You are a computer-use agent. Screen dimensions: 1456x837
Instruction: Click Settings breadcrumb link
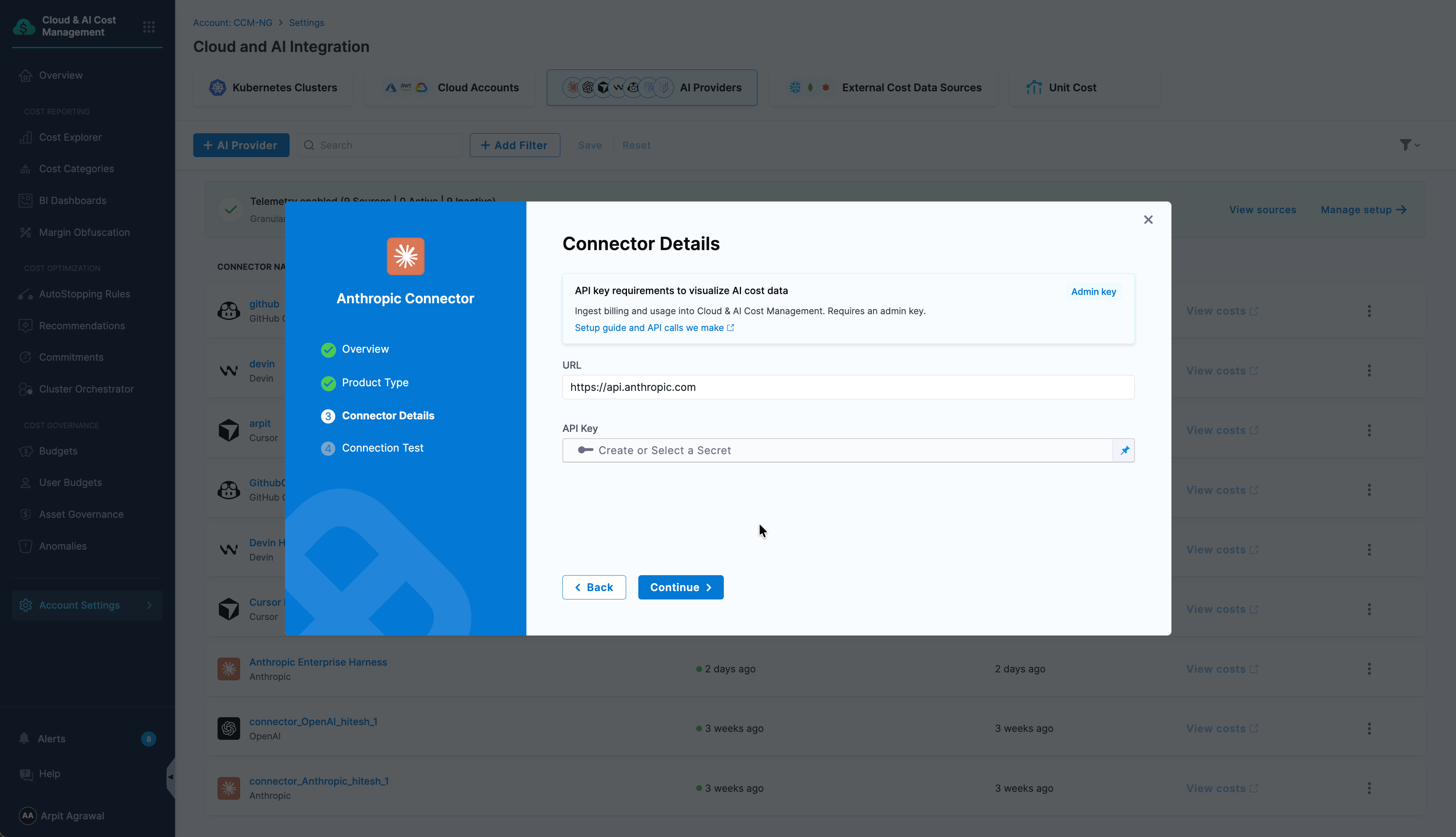[306, 23]
